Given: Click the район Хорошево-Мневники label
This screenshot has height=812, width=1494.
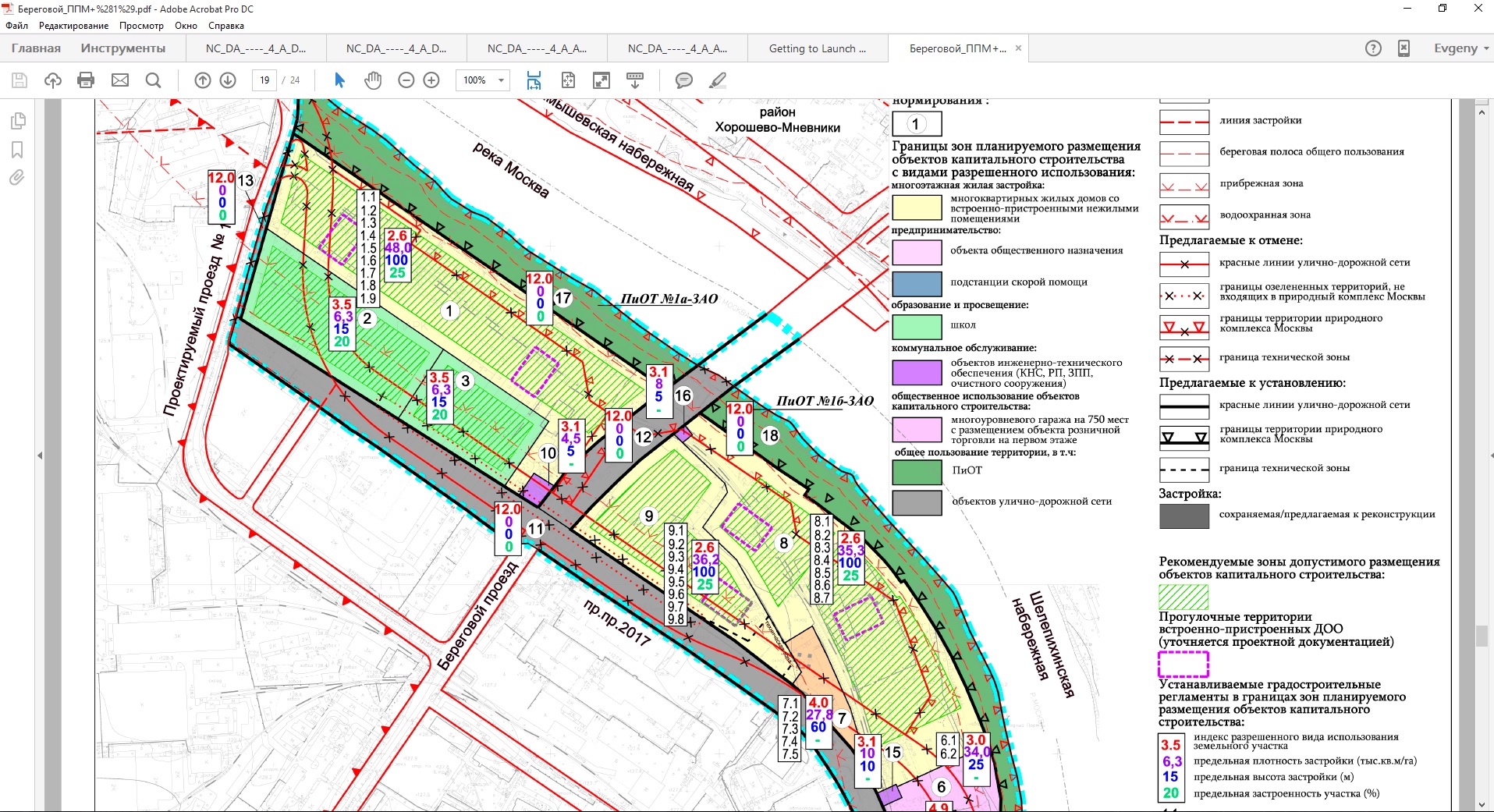Looking at the screenshot, I should pyautogui.click(x=778, y=120).
